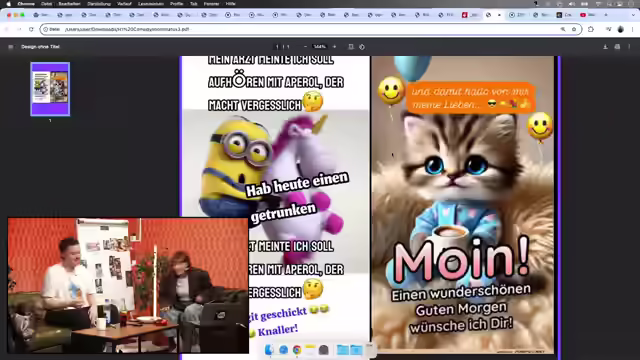Image resolution: width=640 pixels, height=360 pixels.
Task: Expand the tab search chevron
Action: pos(633,15)
